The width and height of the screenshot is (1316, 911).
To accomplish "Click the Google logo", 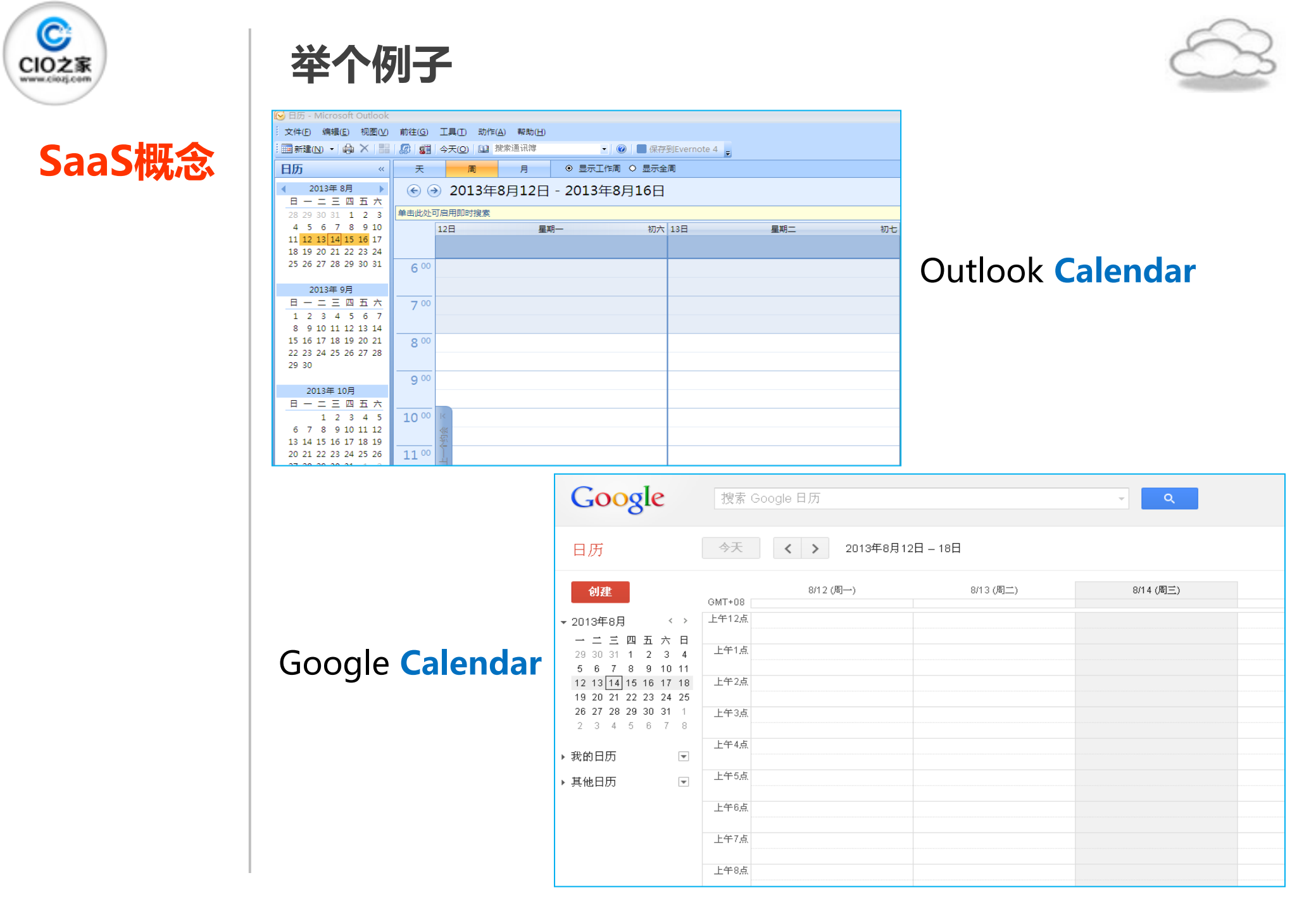I will coord(617,499).
